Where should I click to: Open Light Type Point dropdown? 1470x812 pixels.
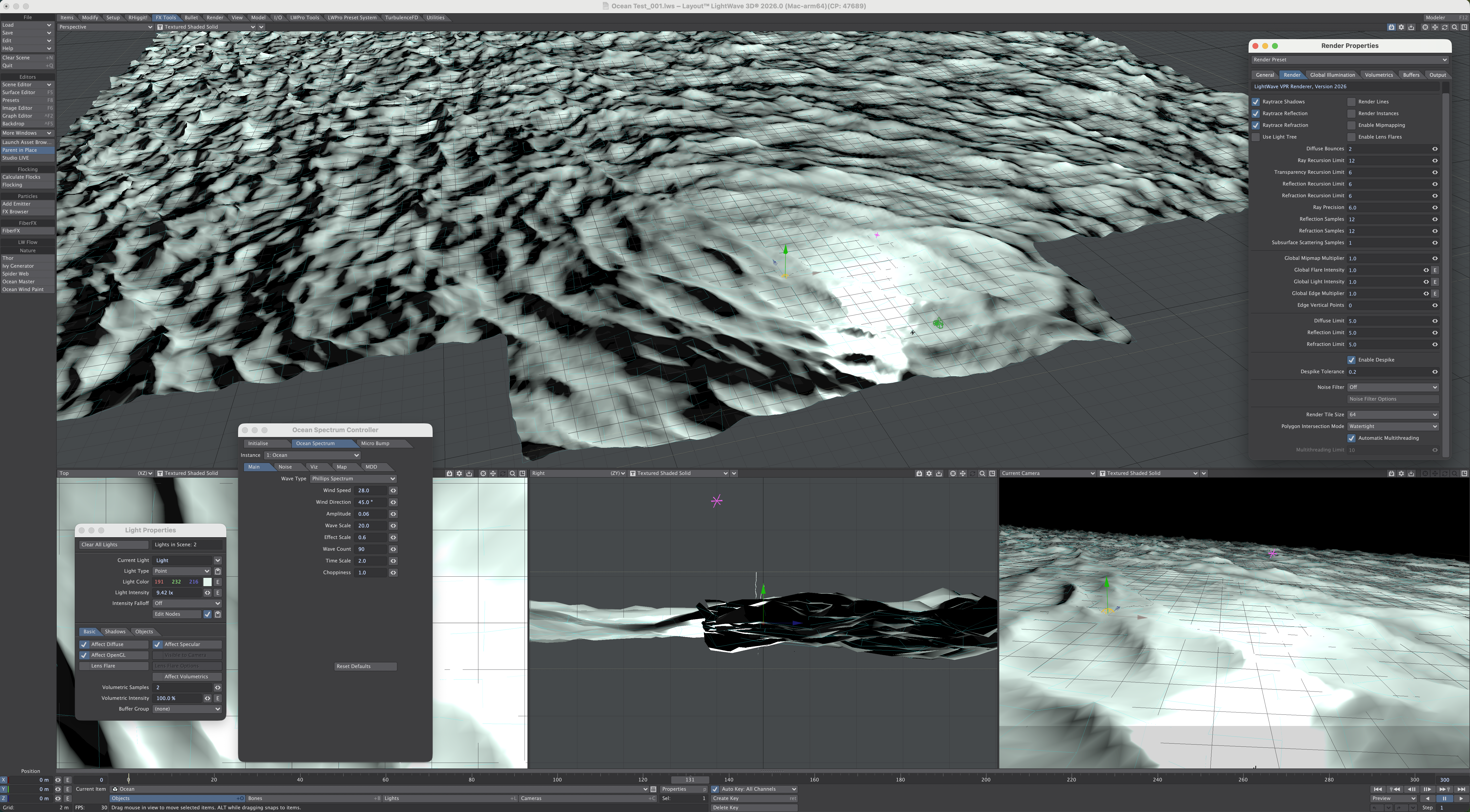(x=181, y=571)
